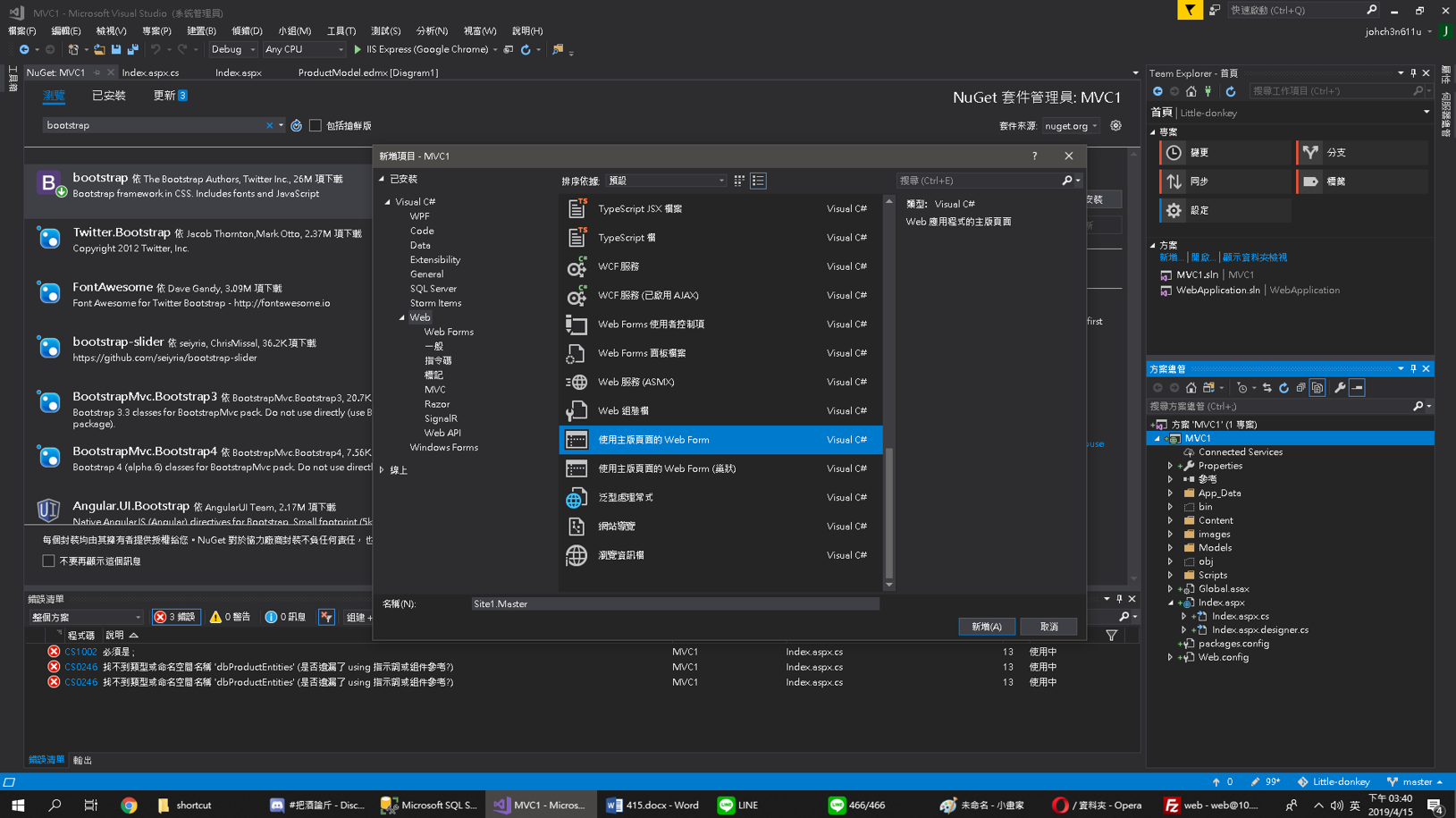The width and height of the screenshot is (1456, 818).
Task: Clear the bootstrap search text X
Action: 269,126
